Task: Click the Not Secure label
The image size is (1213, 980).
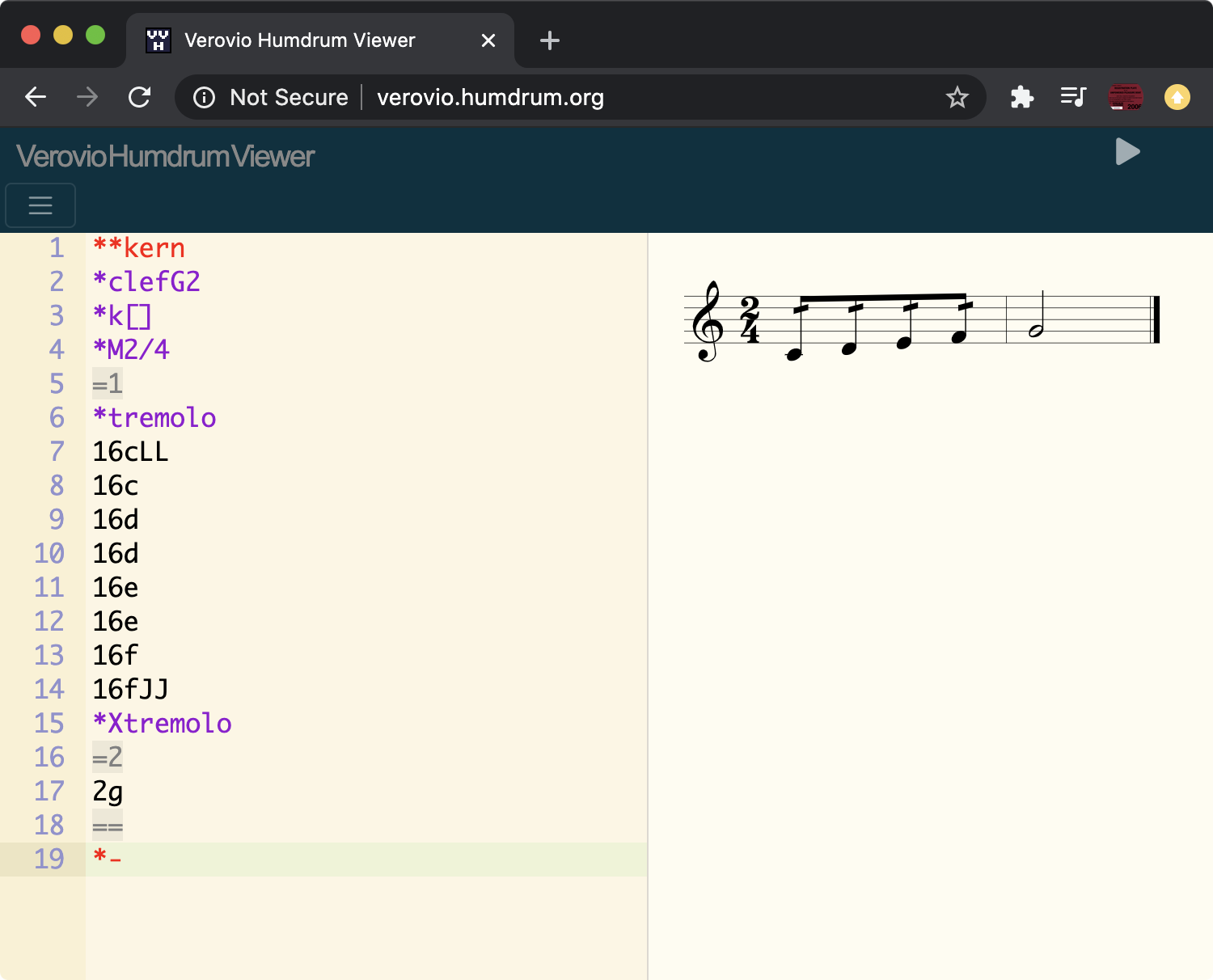Action: point(289,97)
